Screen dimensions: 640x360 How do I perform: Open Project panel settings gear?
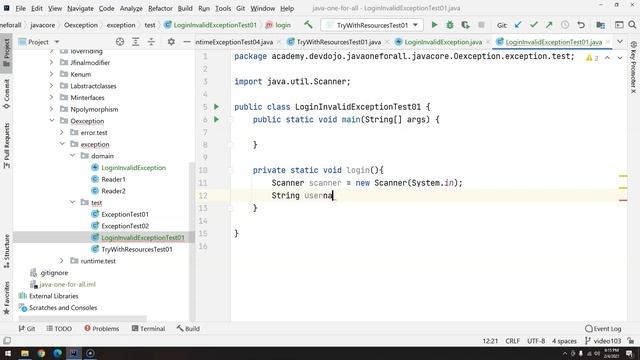pyautogui.click(x=171, y=42)
